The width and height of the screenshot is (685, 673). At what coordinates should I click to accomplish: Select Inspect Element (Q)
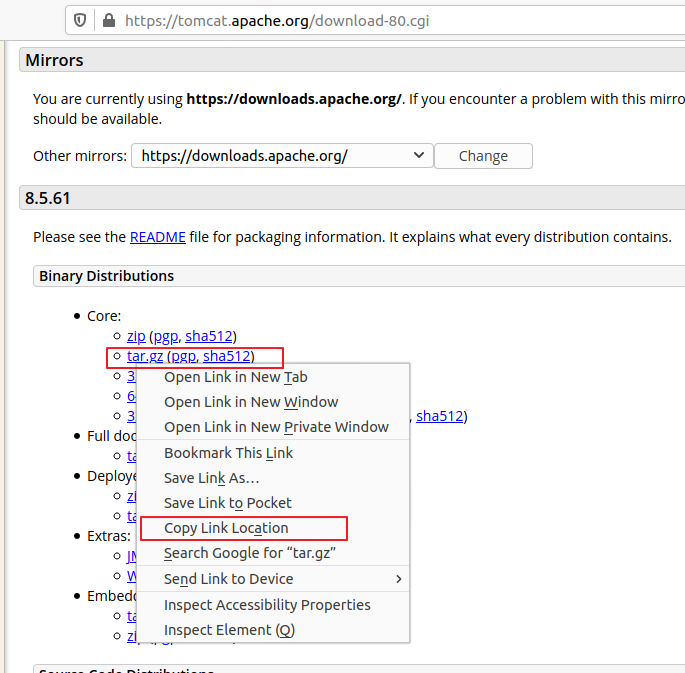point(273,630)
